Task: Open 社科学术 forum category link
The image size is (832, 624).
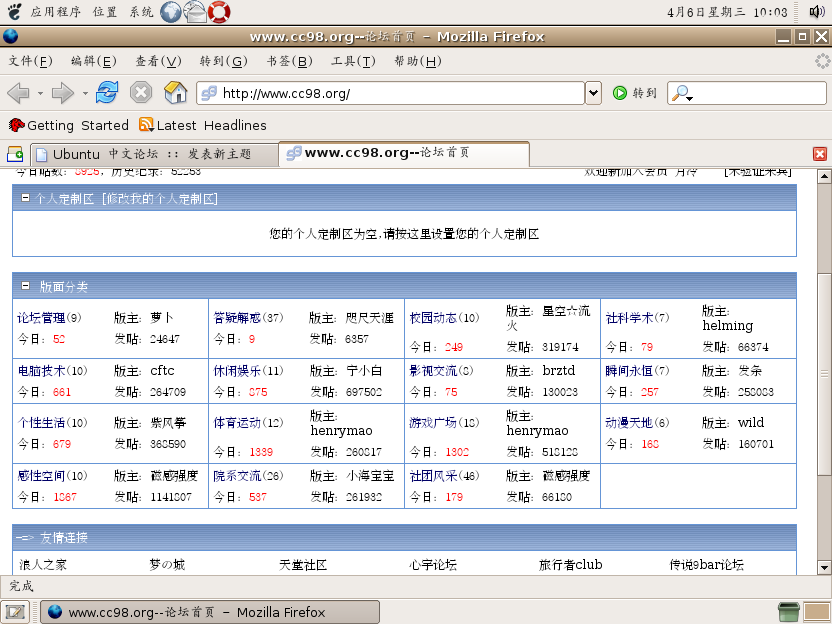Action: pos(629,318)
